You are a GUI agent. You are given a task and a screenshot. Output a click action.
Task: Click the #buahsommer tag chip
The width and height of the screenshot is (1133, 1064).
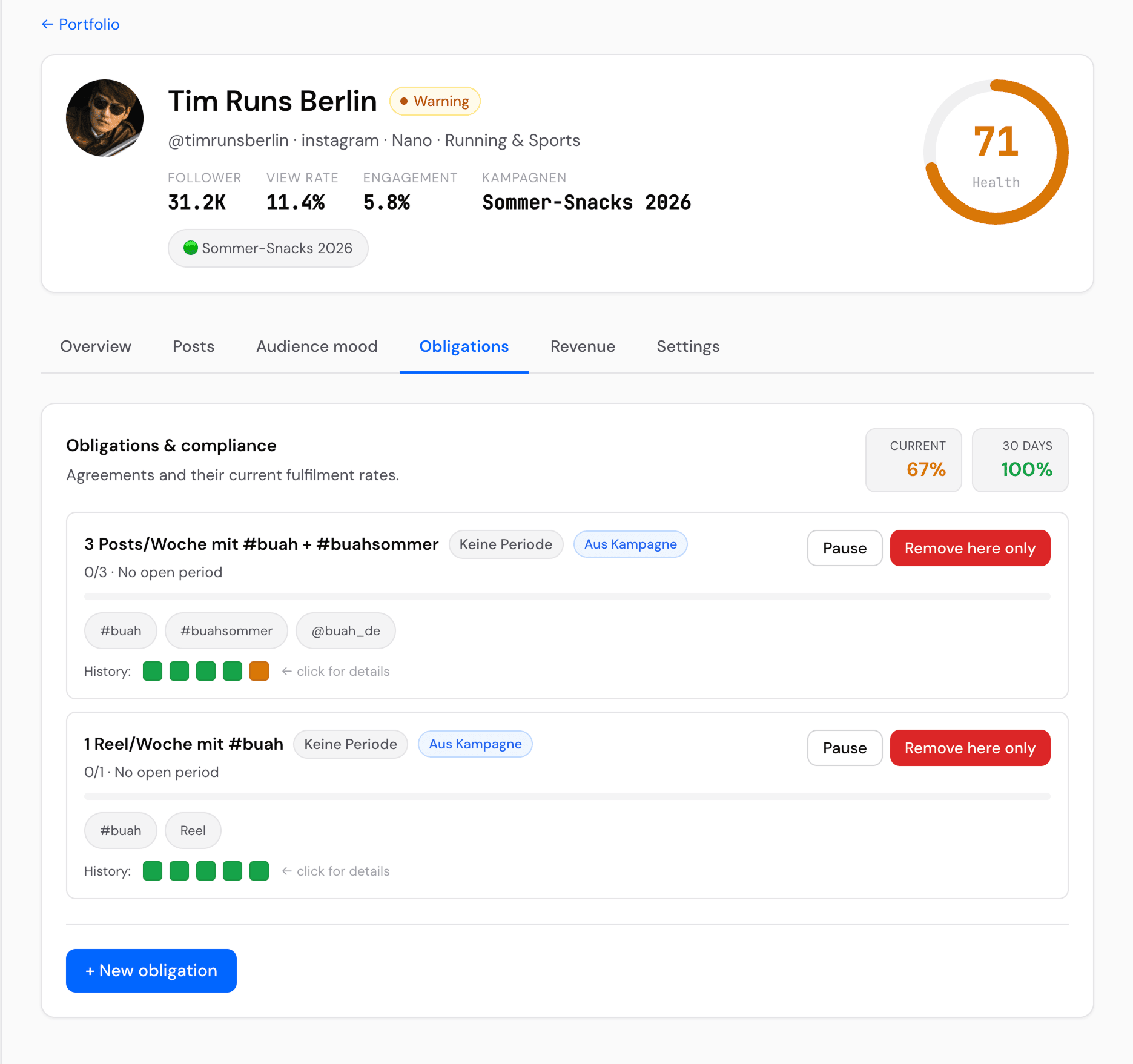226,631
